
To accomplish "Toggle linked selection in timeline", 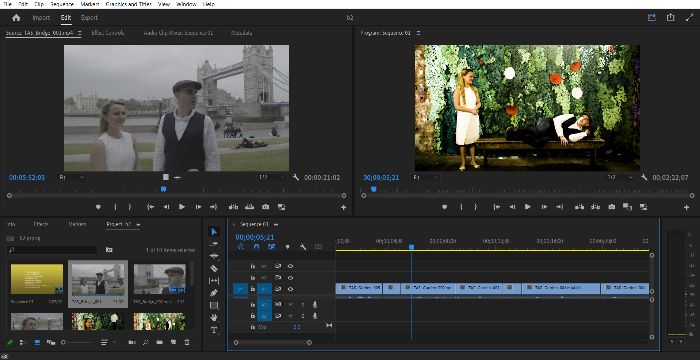I will 271,247.
